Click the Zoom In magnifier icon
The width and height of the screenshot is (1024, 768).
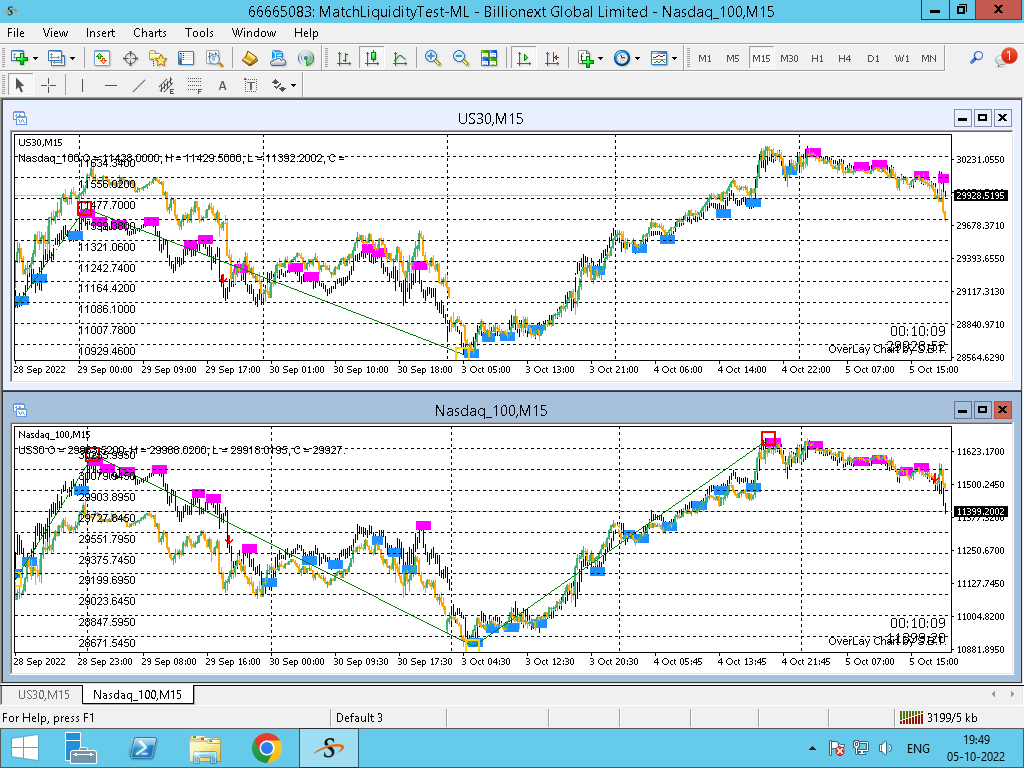433,59
